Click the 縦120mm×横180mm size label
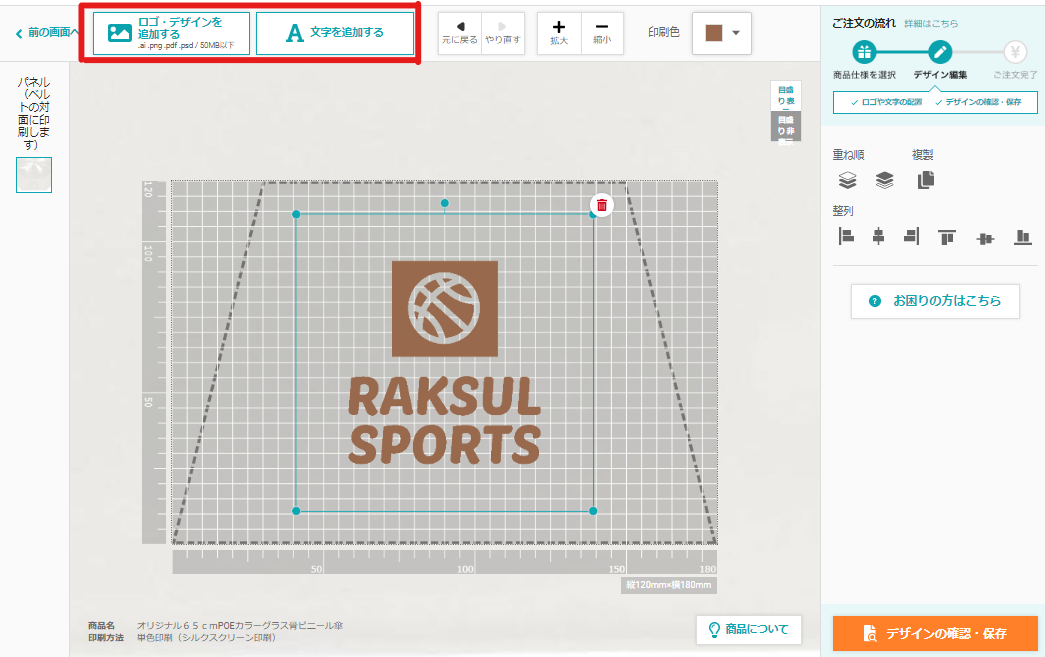This screenshot has height=657, width=1045. click(668, 585)
